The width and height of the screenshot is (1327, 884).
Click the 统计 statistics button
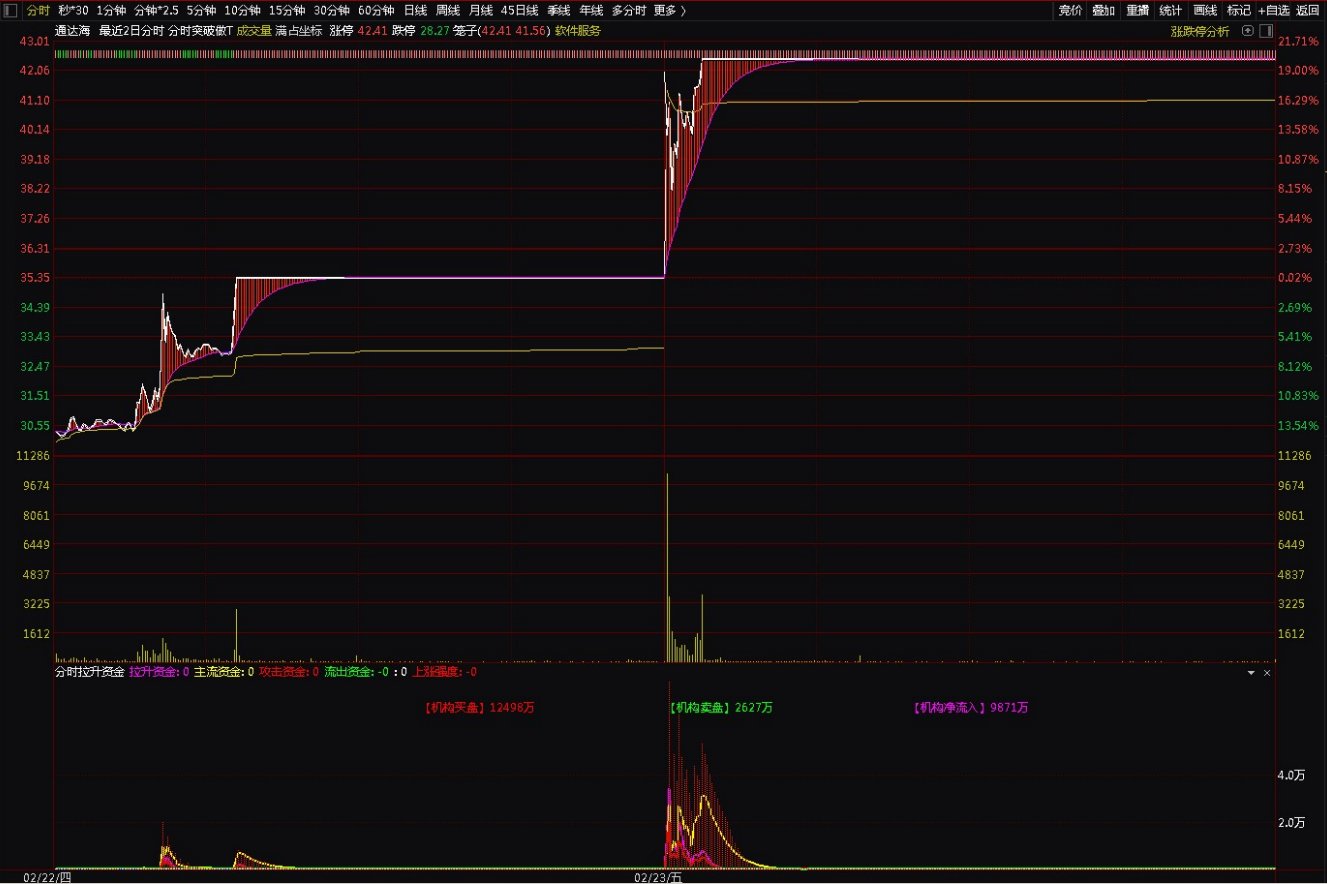coord(1171,10)
